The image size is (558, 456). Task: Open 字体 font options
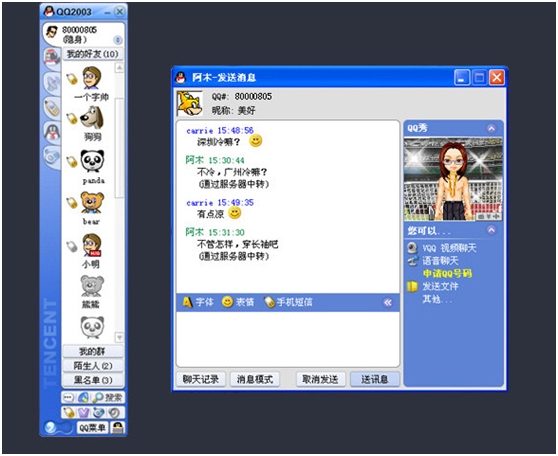pyautogui.click(x=198, y=302)
